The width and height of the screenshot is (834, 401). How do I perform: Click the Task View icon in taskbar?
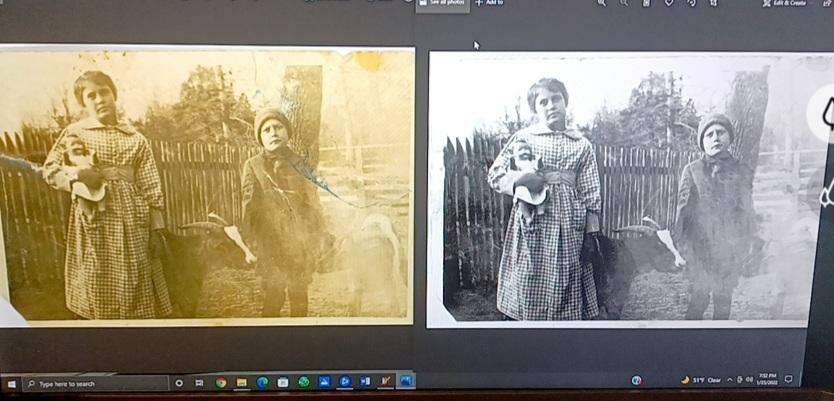199,382
